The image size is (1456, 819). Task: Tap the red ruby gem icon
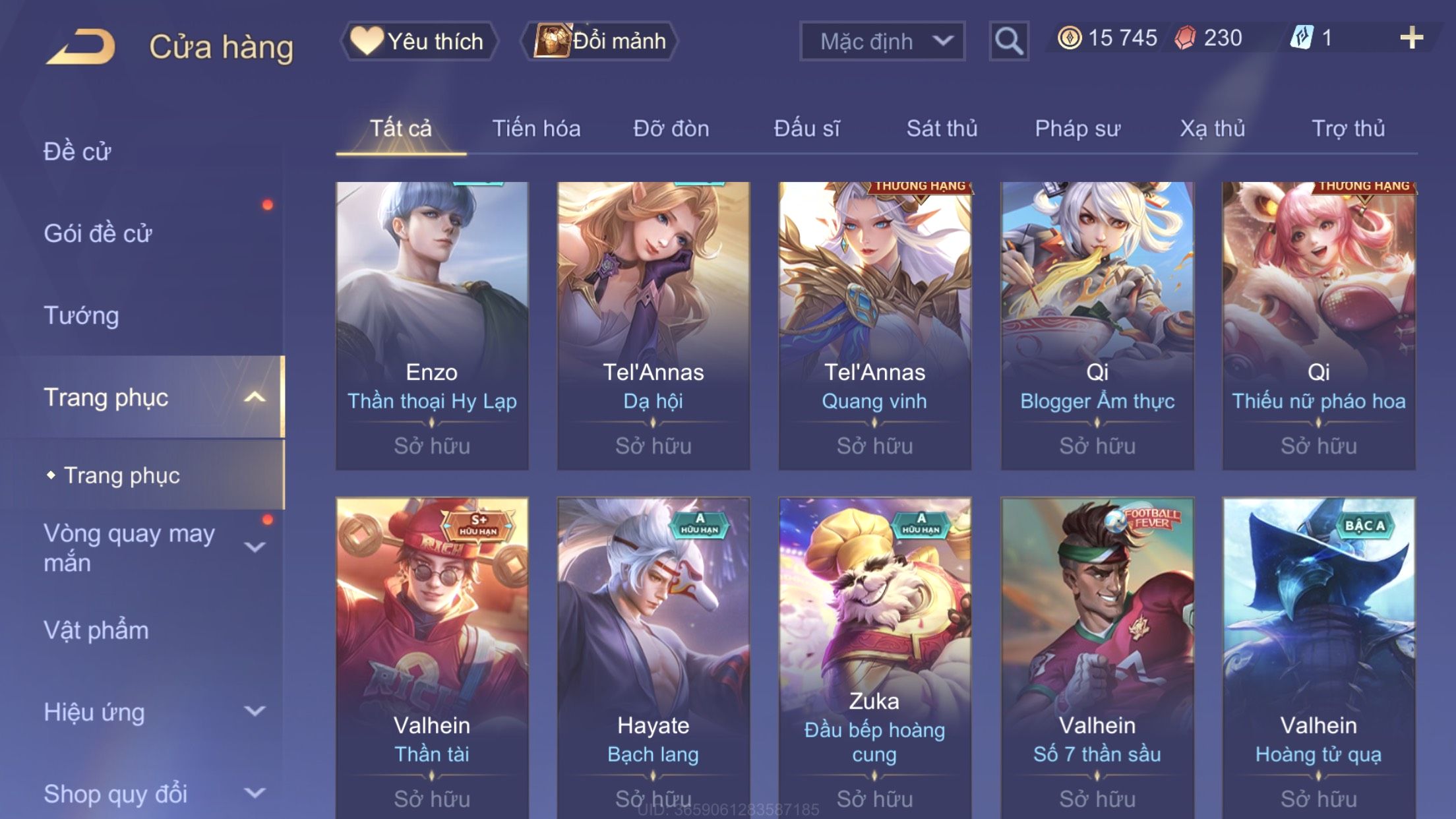pos(1185,38)
